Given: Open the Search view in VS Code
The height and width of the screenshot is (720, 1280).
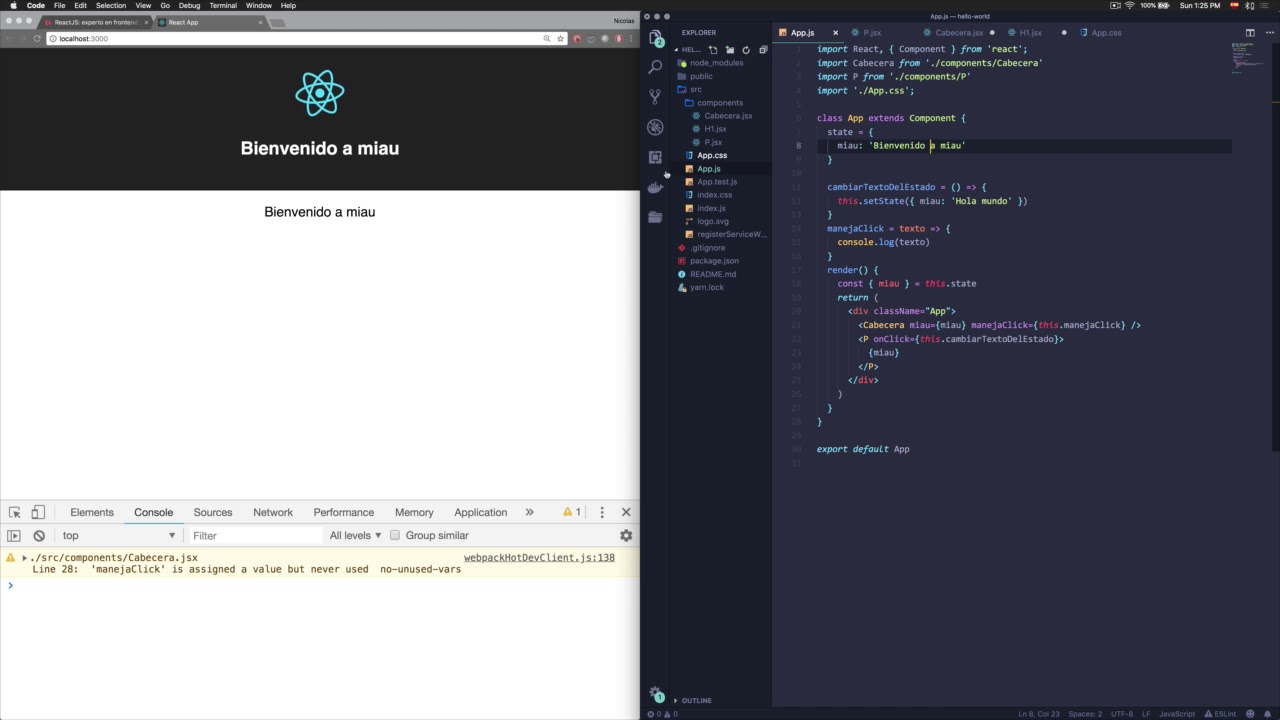Looking at the screenshot, I should [x=656, y=67].
